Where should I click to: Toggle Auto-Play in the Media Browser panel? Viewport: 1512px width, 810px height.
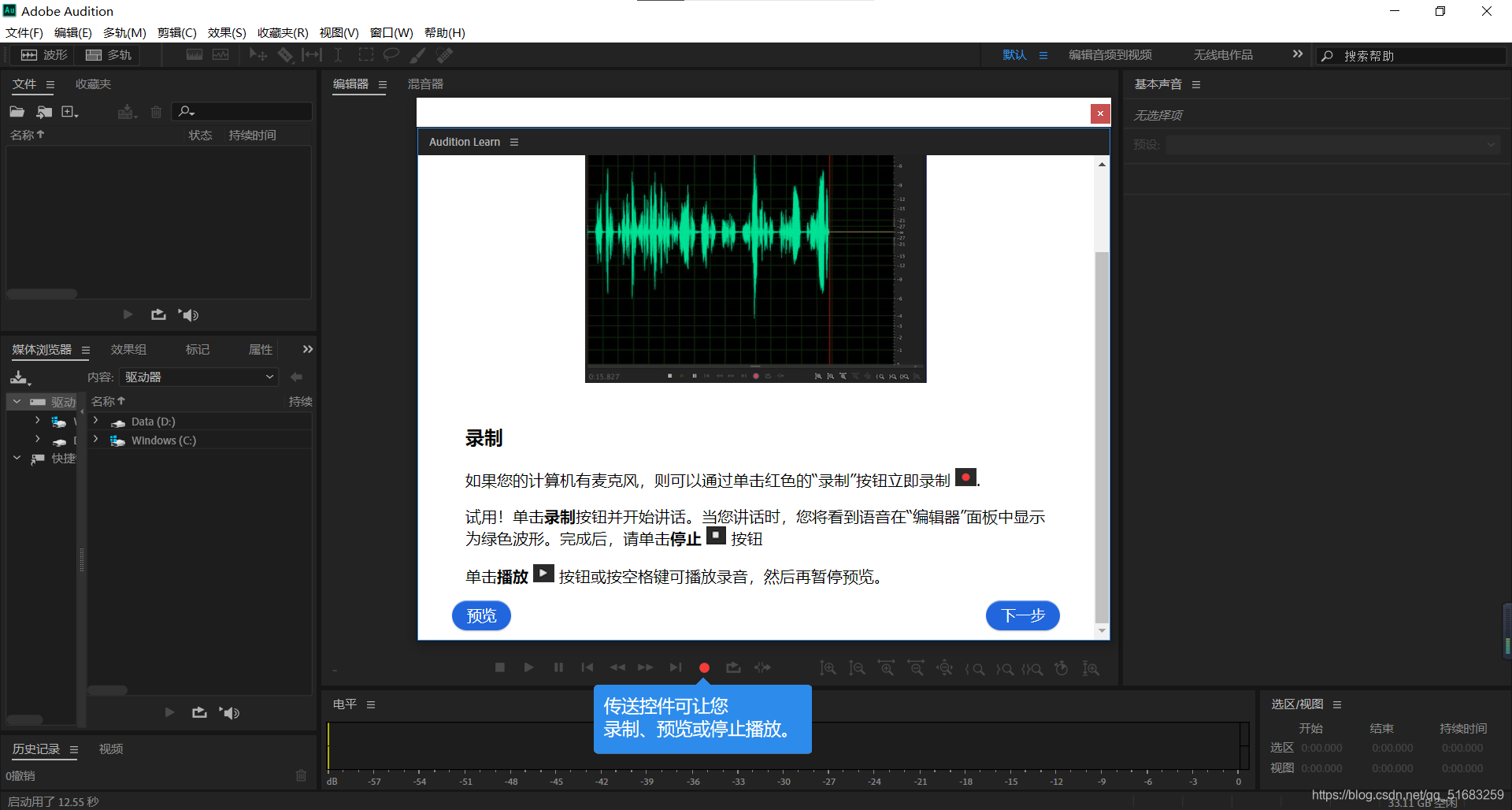pos(230,713)
